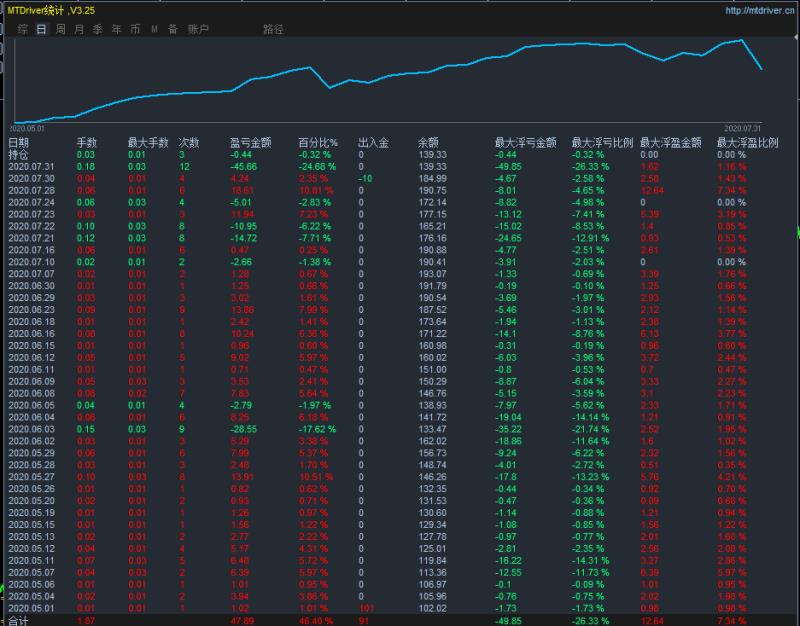Select the 2020.05.01 date row
Image resolution: width=800 pixels, height=626 pixels.
tap(31, 608)
